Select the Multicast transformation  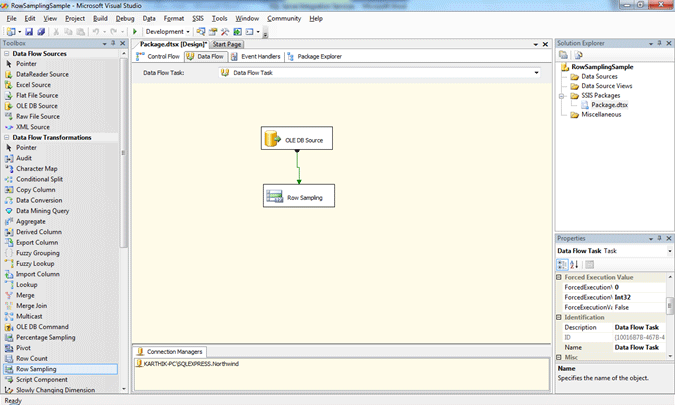tap(29, 316)
